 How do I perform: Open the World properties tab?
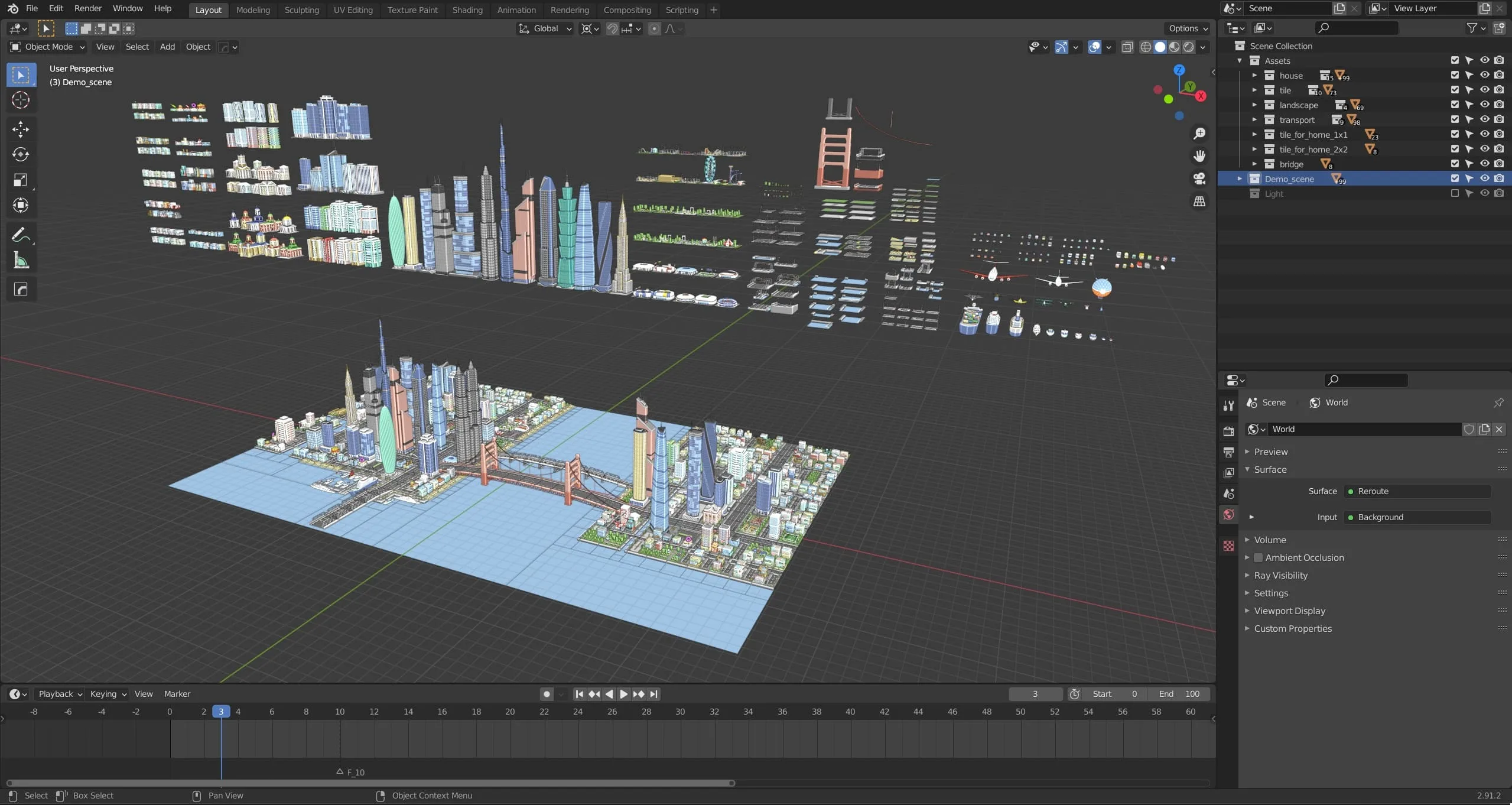click(x=1228, y=515)
